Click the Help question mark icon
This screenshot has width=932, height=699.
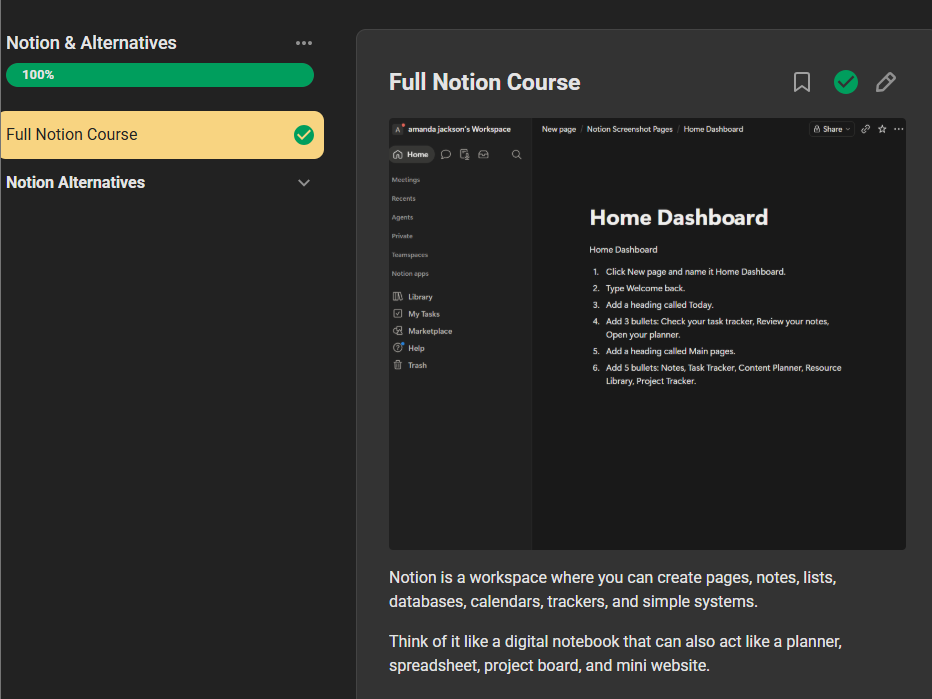pos(398,348)
